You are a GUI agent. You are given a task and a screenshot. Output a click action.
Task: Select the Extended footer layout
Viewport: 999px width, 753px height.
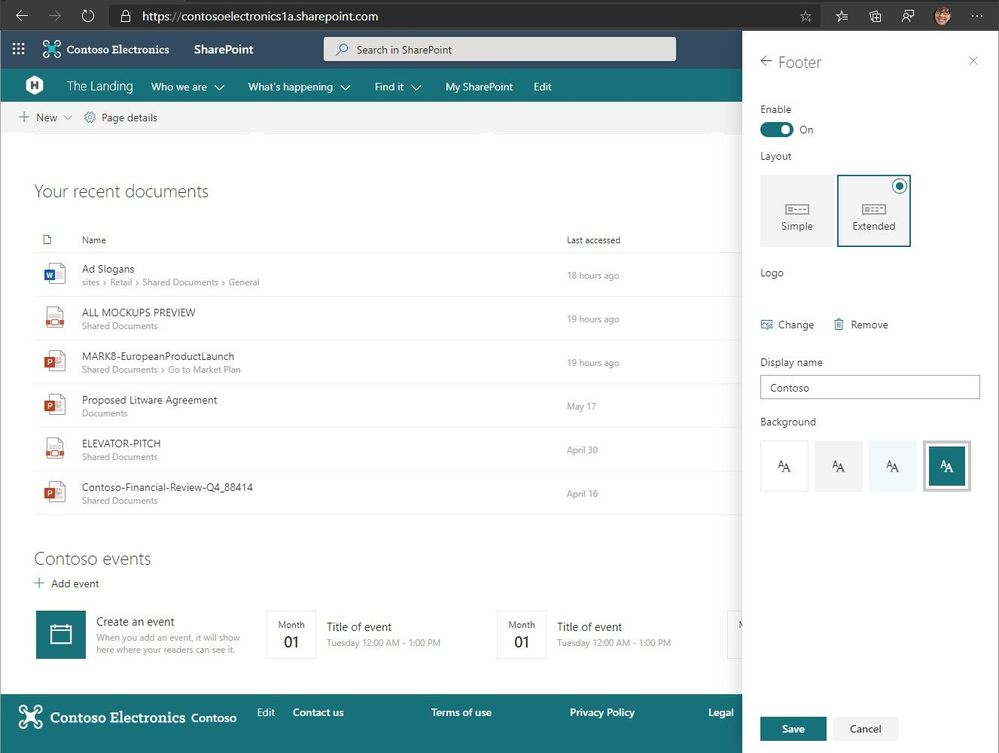(x=873, y=211)
